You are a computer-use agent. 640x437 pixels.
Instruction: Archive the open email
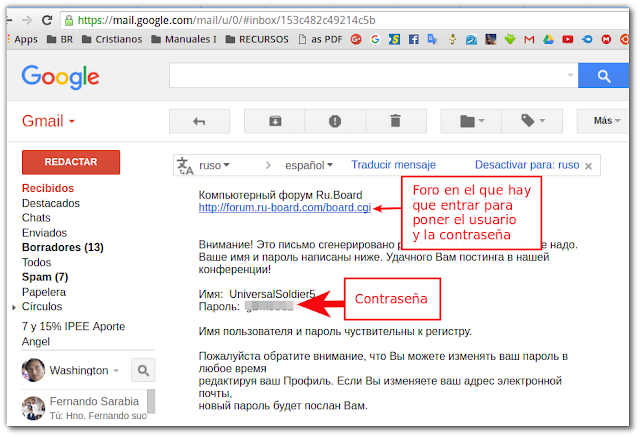(x=275, y=121)
